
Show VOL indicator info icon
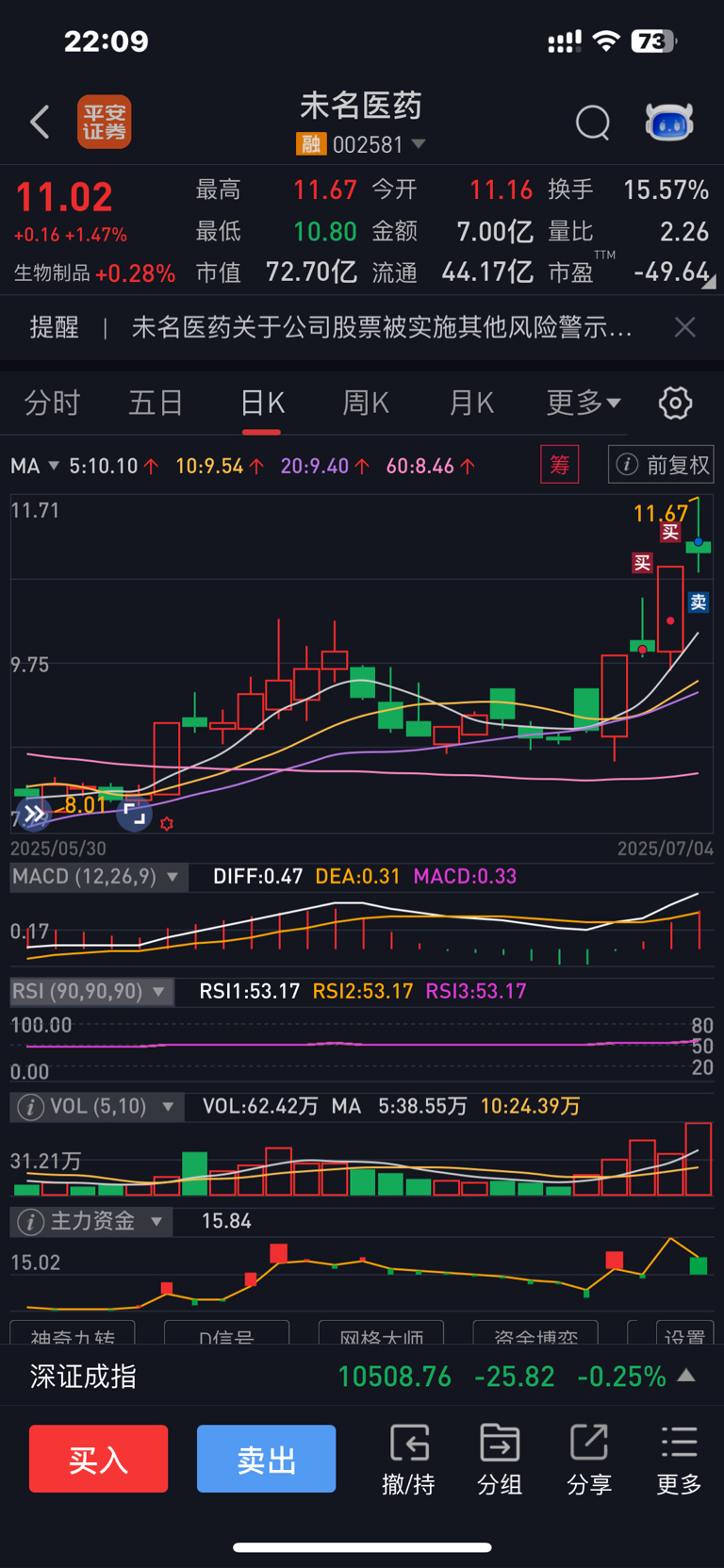pos(30,1107)
